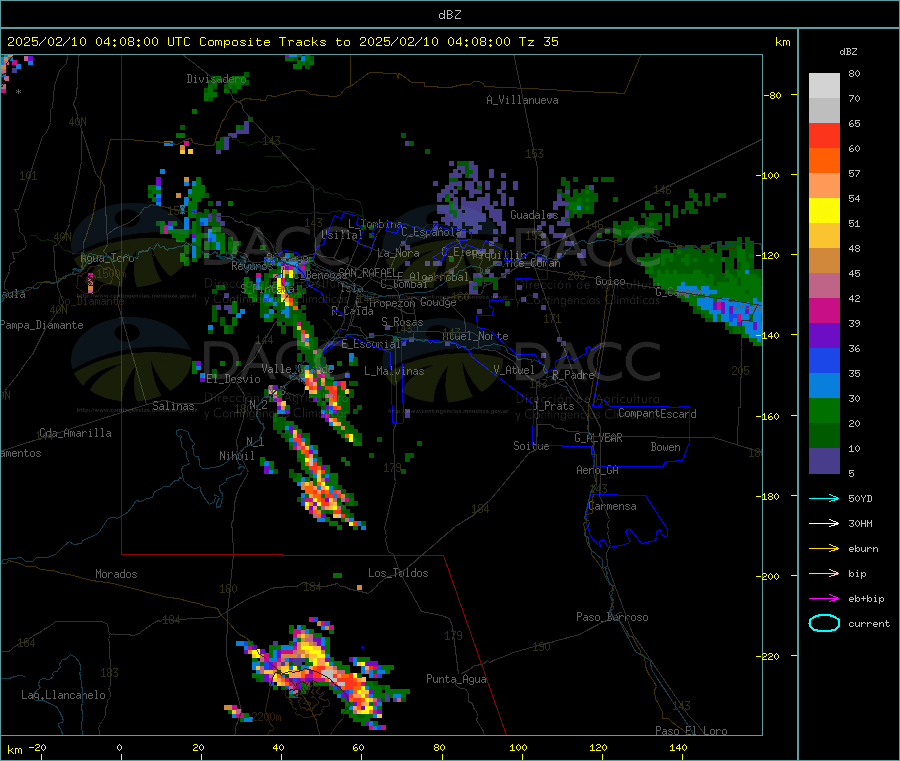
Task: Select the yellow 51 dBZ color swatch
Action: pos(824,211)
